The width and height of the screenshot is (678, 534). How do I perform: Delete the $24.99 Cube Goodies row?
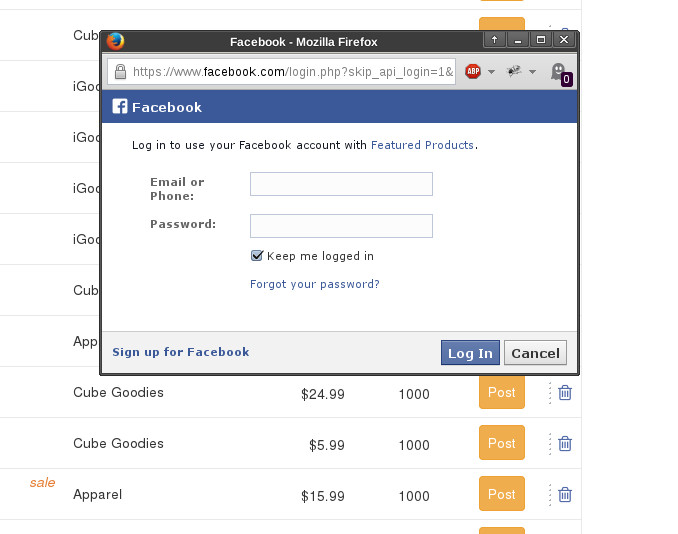coord(565,393)
